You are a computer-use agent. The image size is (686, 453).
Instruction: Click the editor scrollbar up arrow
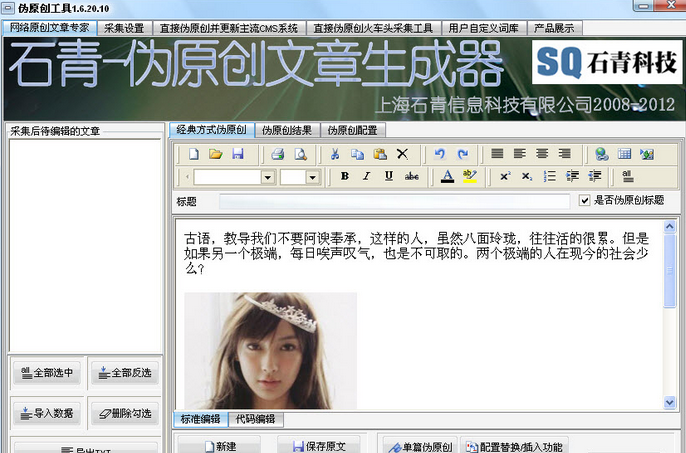tap(669, 226)
